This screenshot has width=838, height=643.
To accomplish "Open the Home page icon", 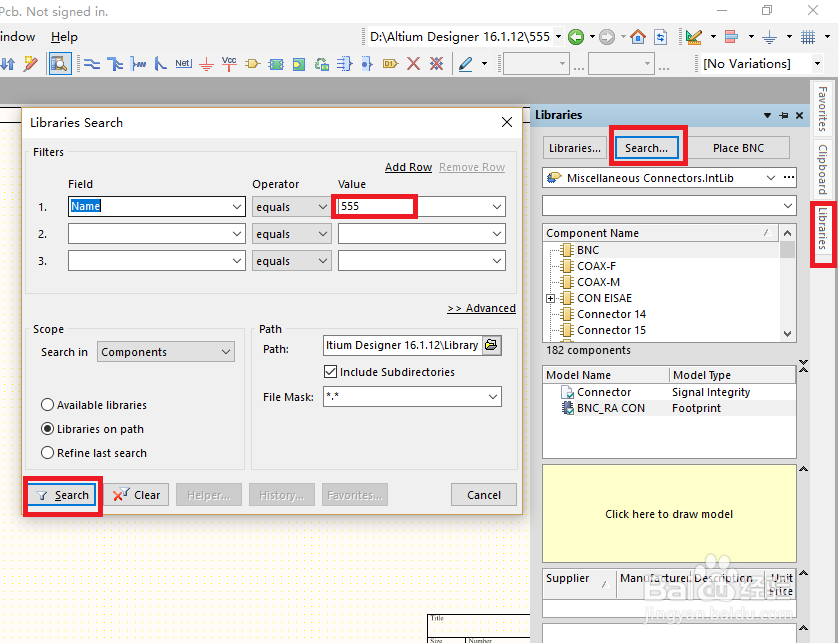I will click(x=638, y=37).
